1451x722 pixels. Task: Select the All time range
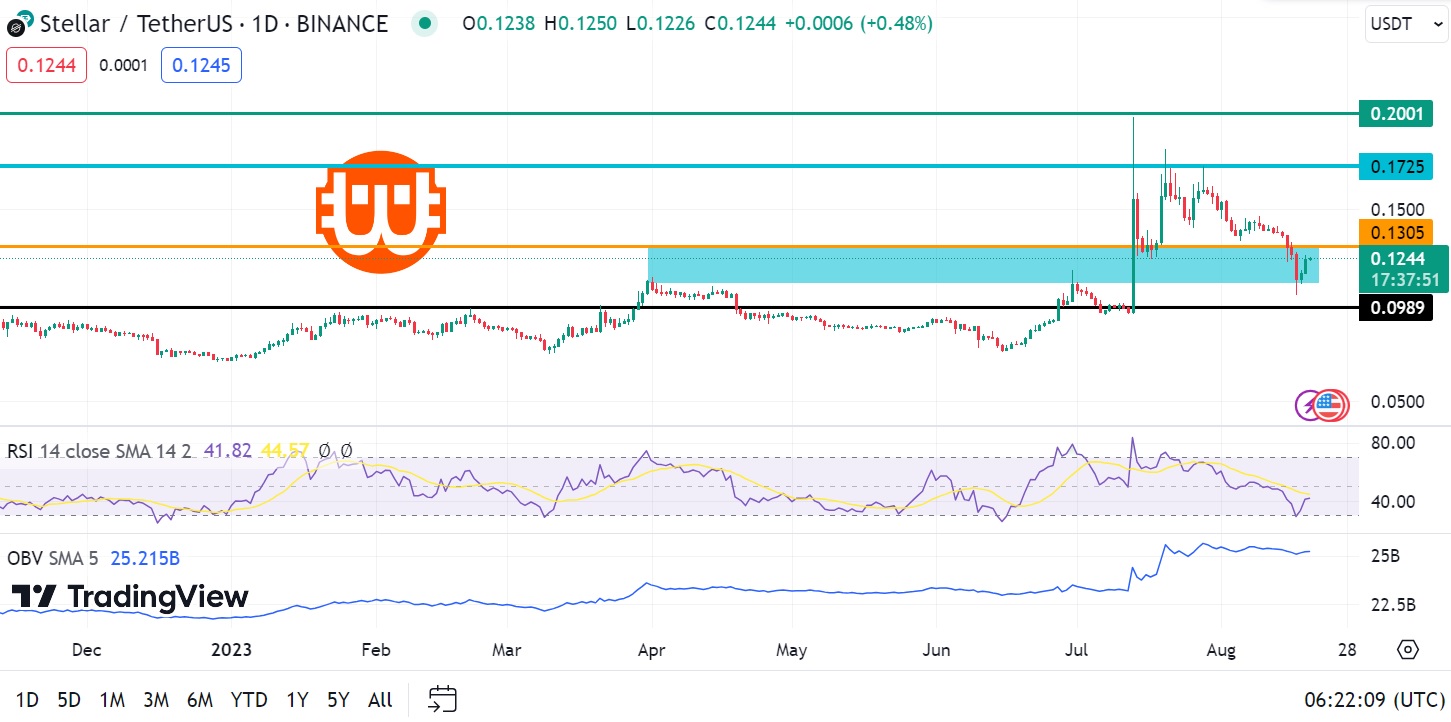[x=380, y=700]
